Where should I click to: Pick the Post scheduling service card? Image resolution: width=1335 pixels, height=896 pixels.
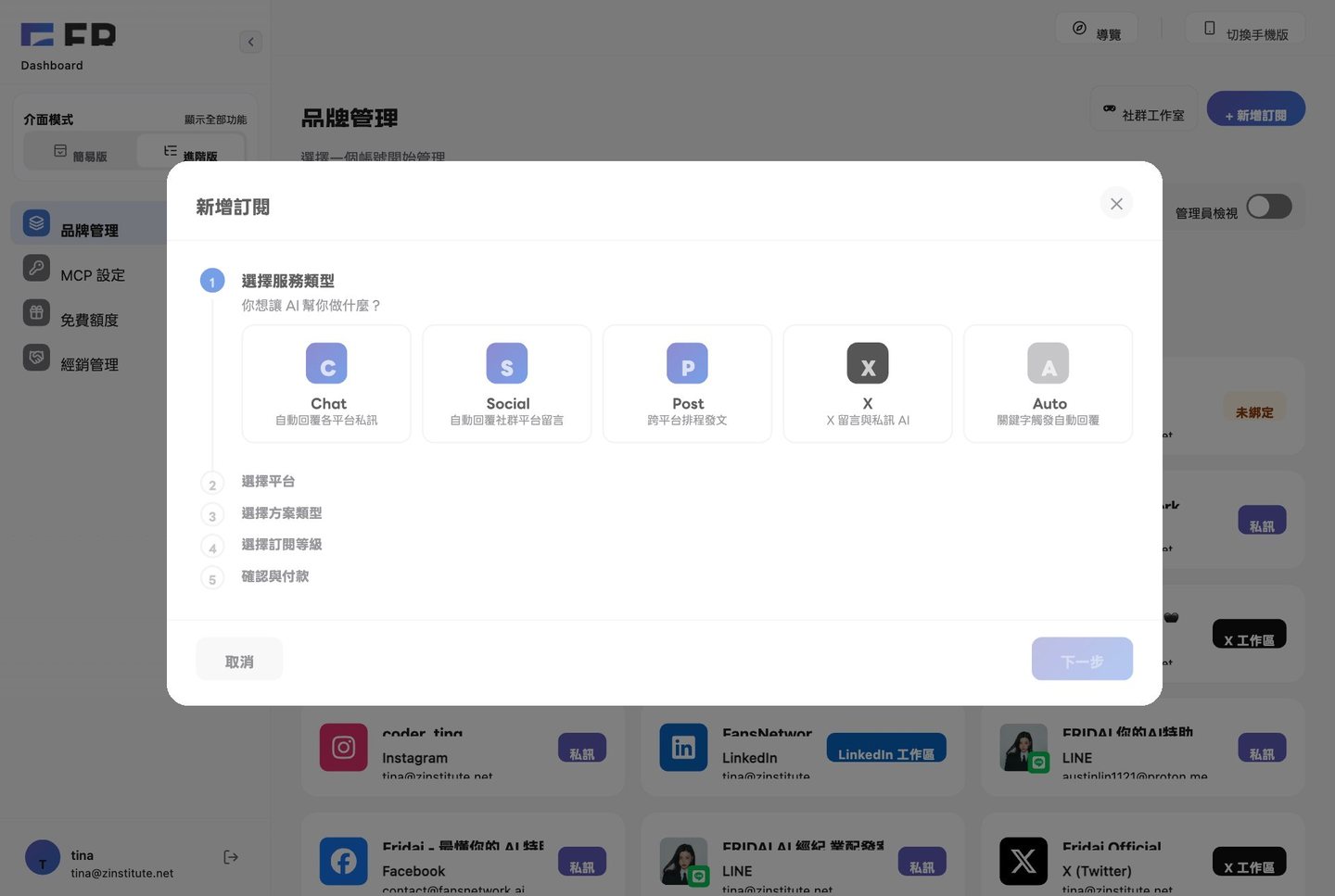pyautogui.click(x=687, y=384)
